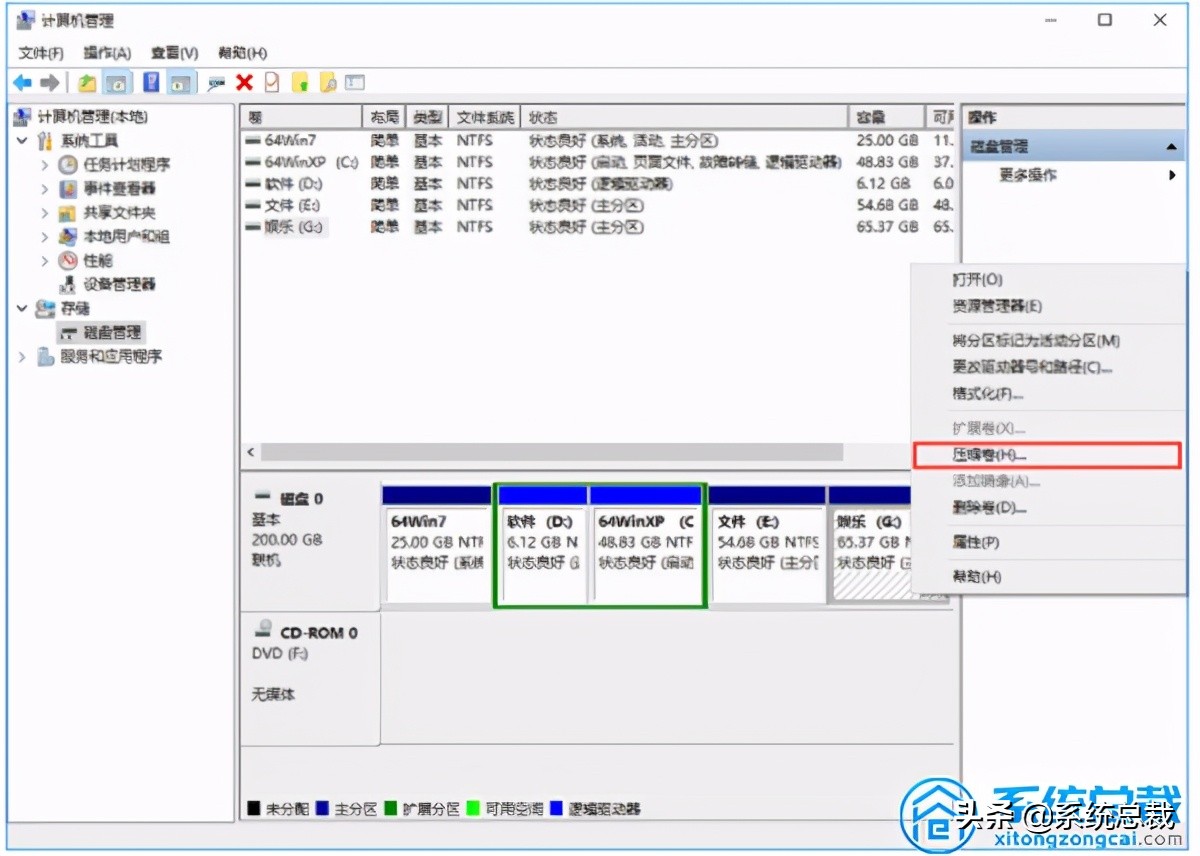Click the back navigation arrow toolbar icon
Image resolution: width=1200 pixels, height=856 pixels.
pos(23,82)
